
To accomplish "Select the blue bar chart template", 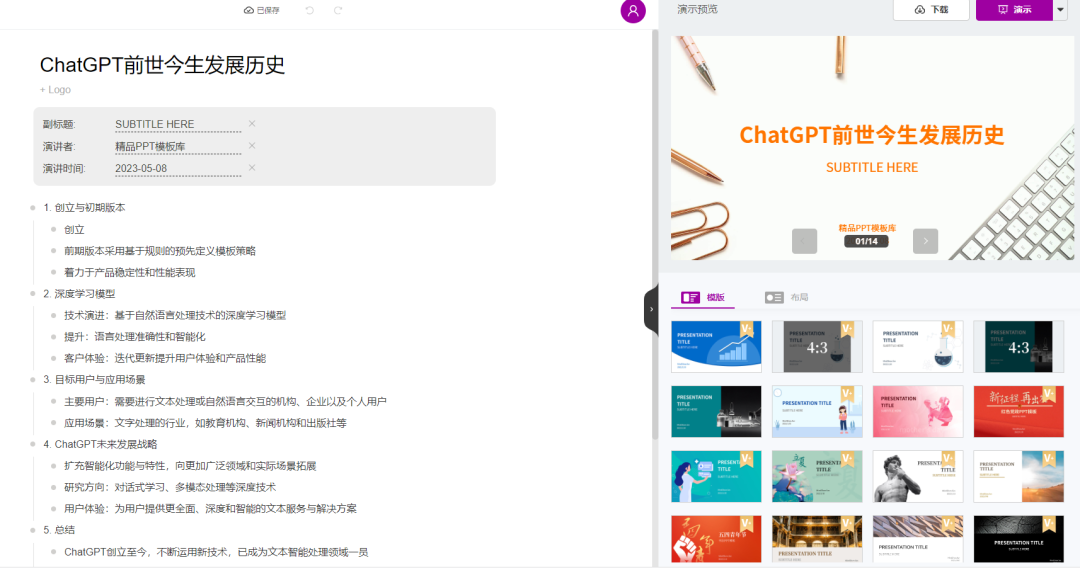I will 716,346.
